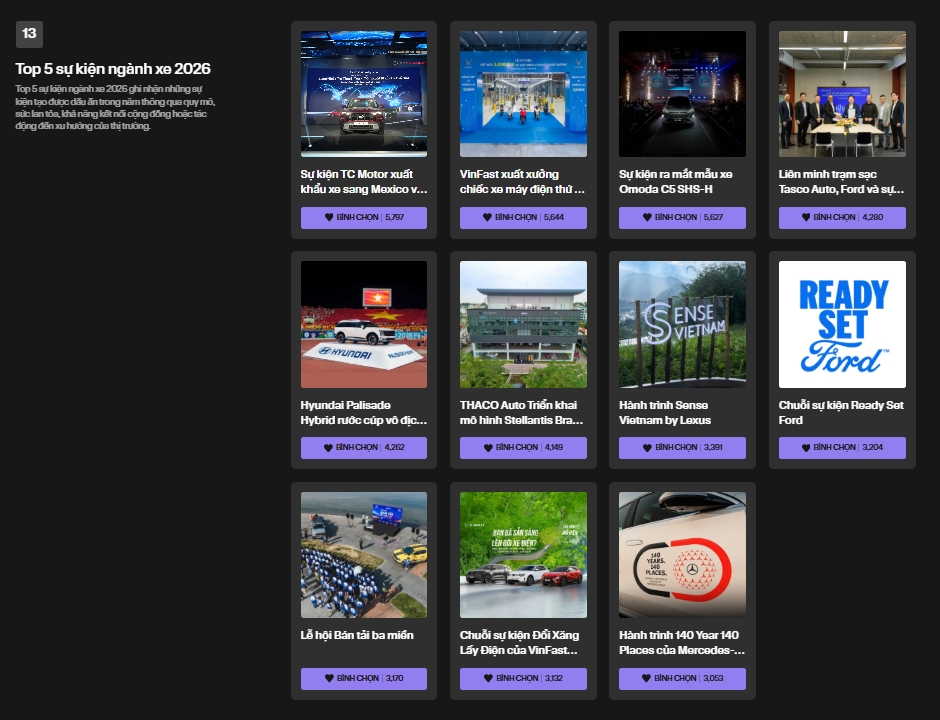The height and width of the screenshot is (720, 940).
Task: Open the Ready Set Ford logo thumbnail
Action: [x=842, y=324]
